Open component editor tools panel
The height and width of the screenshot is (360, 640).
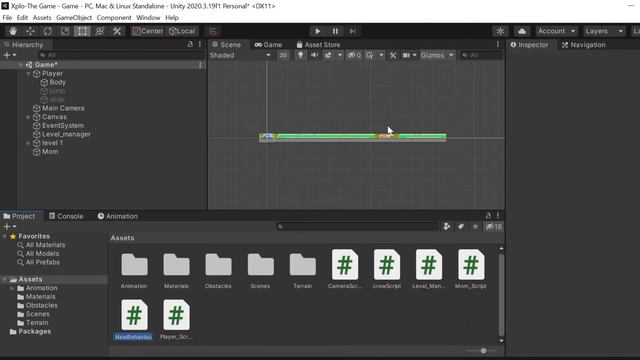point(393,55)
